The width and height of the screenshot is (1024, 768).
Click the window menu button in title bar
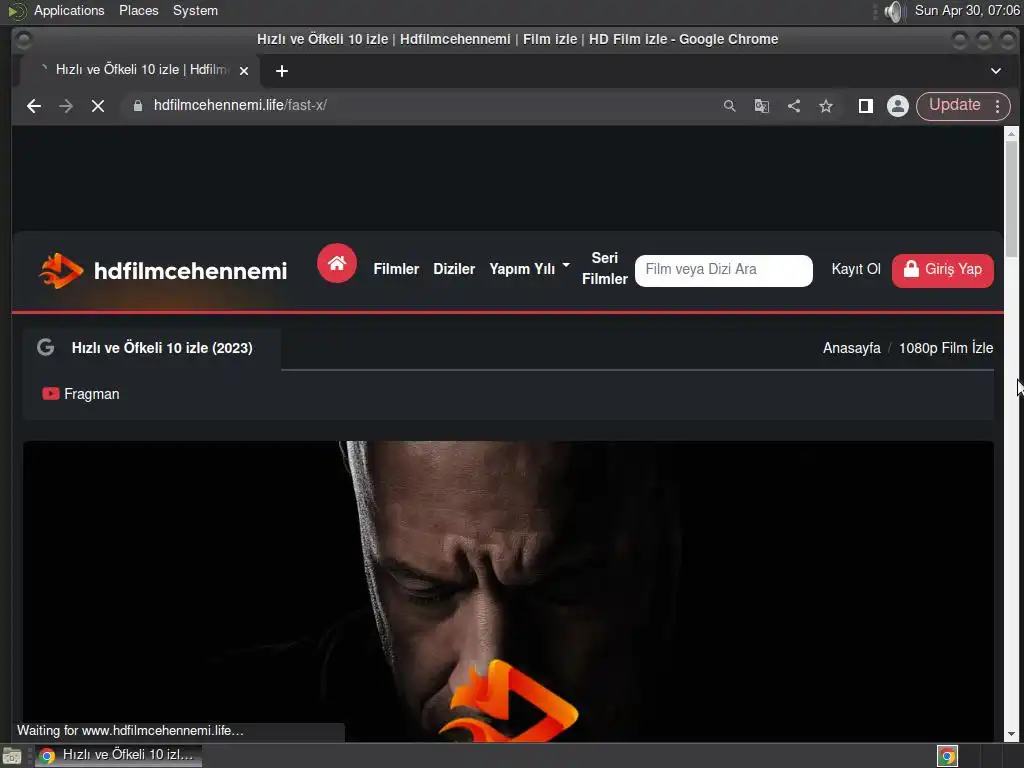pos(24,40)
